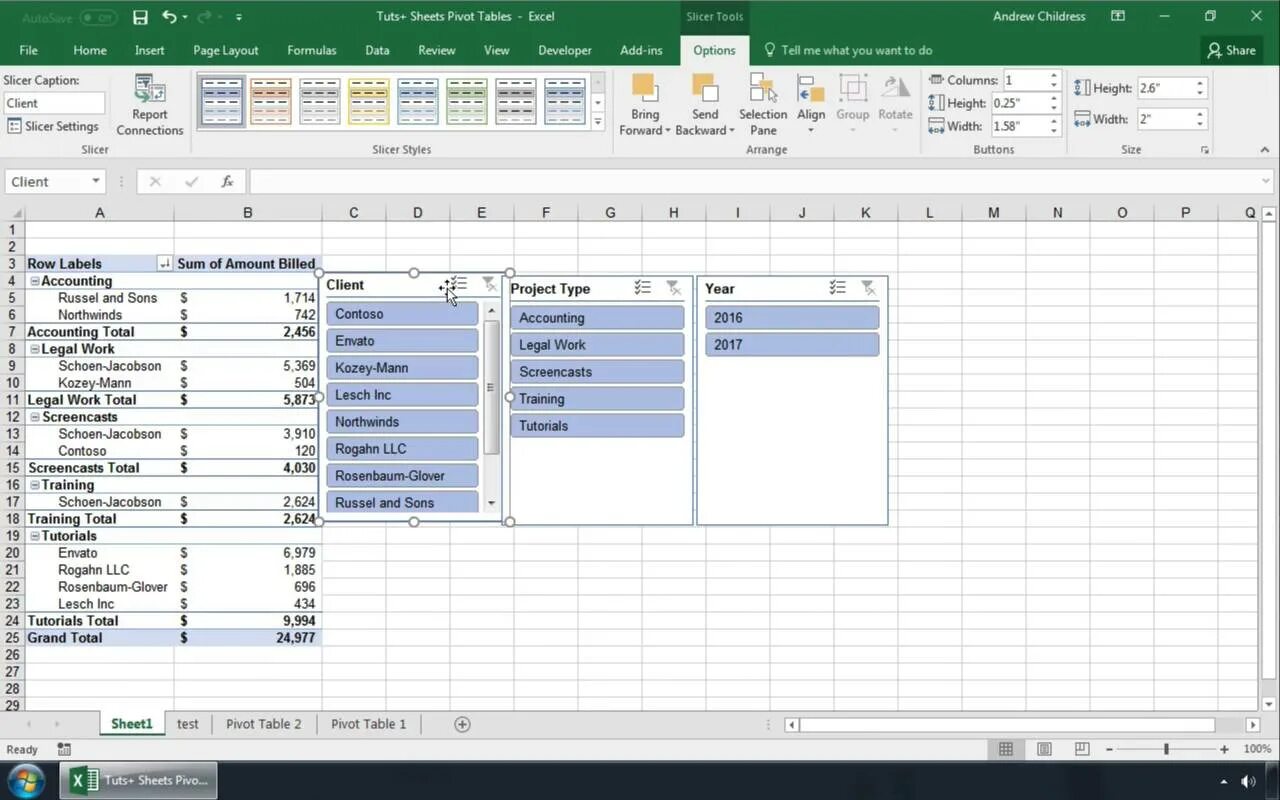Select Tutorials in Project Type slicer

tap(597, 426)
